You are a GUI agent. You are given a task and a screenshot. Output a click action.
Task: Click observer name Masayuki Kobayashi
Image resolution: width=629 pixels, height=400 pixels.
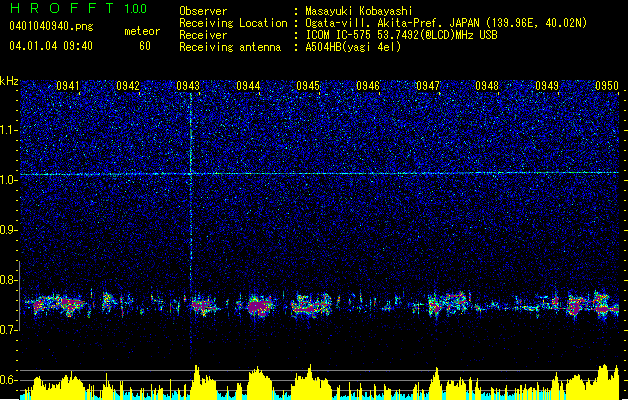click(359, 11)
